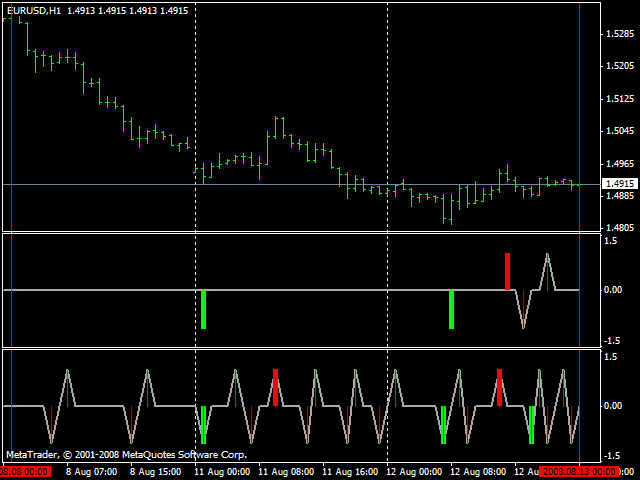
Task: Click red date marker at left of time axis
Action: [x=25, y=472]
